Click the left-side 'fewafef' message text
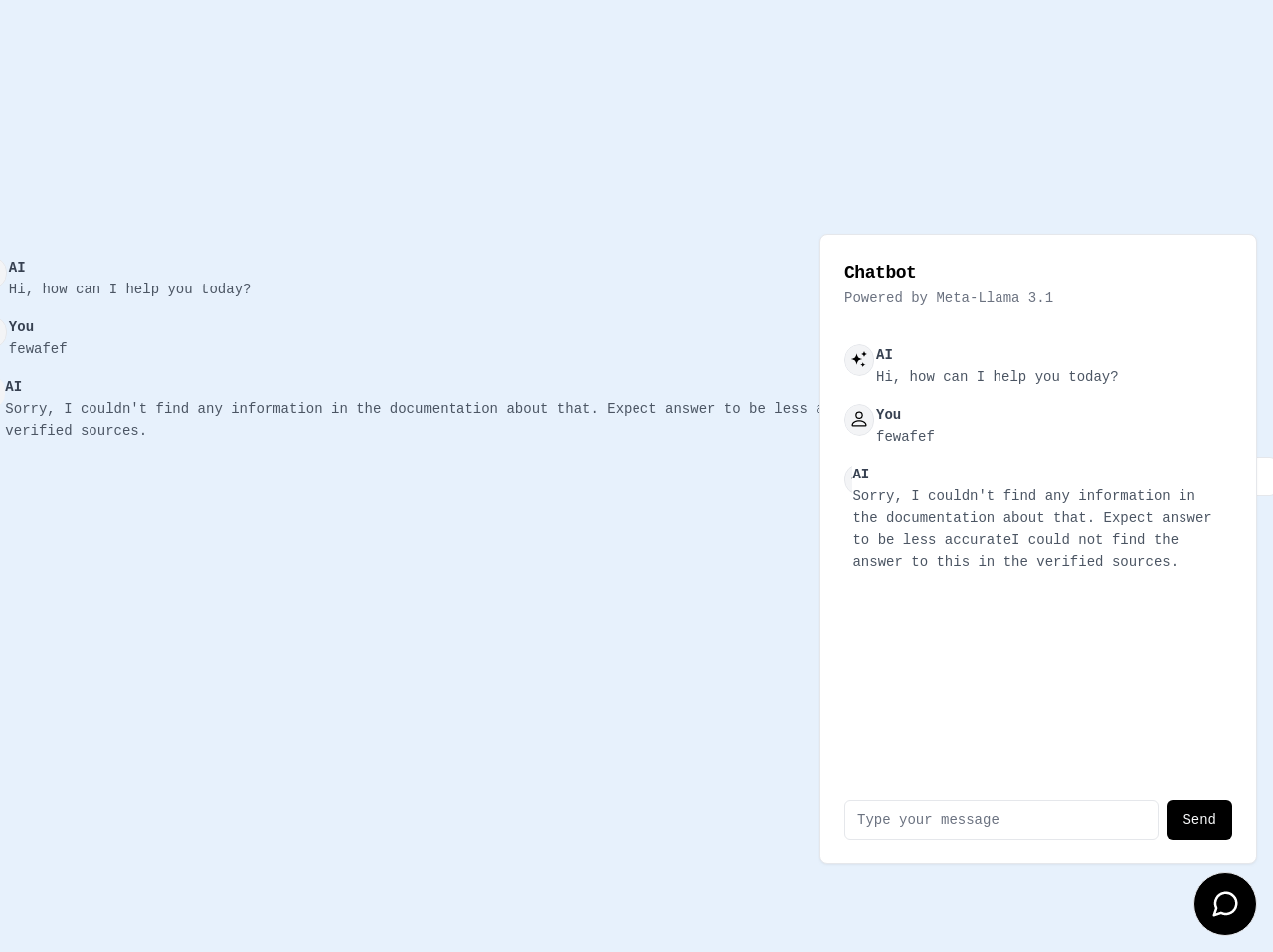The width and height of the screenshot is (1273, 952). pyautogui.click(x=38, y=349)
